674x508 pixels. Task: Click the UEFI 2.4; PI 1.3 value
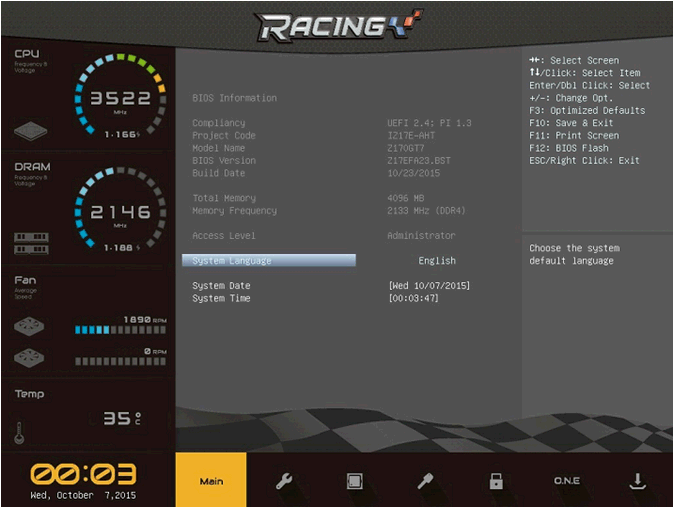point(429,123)
